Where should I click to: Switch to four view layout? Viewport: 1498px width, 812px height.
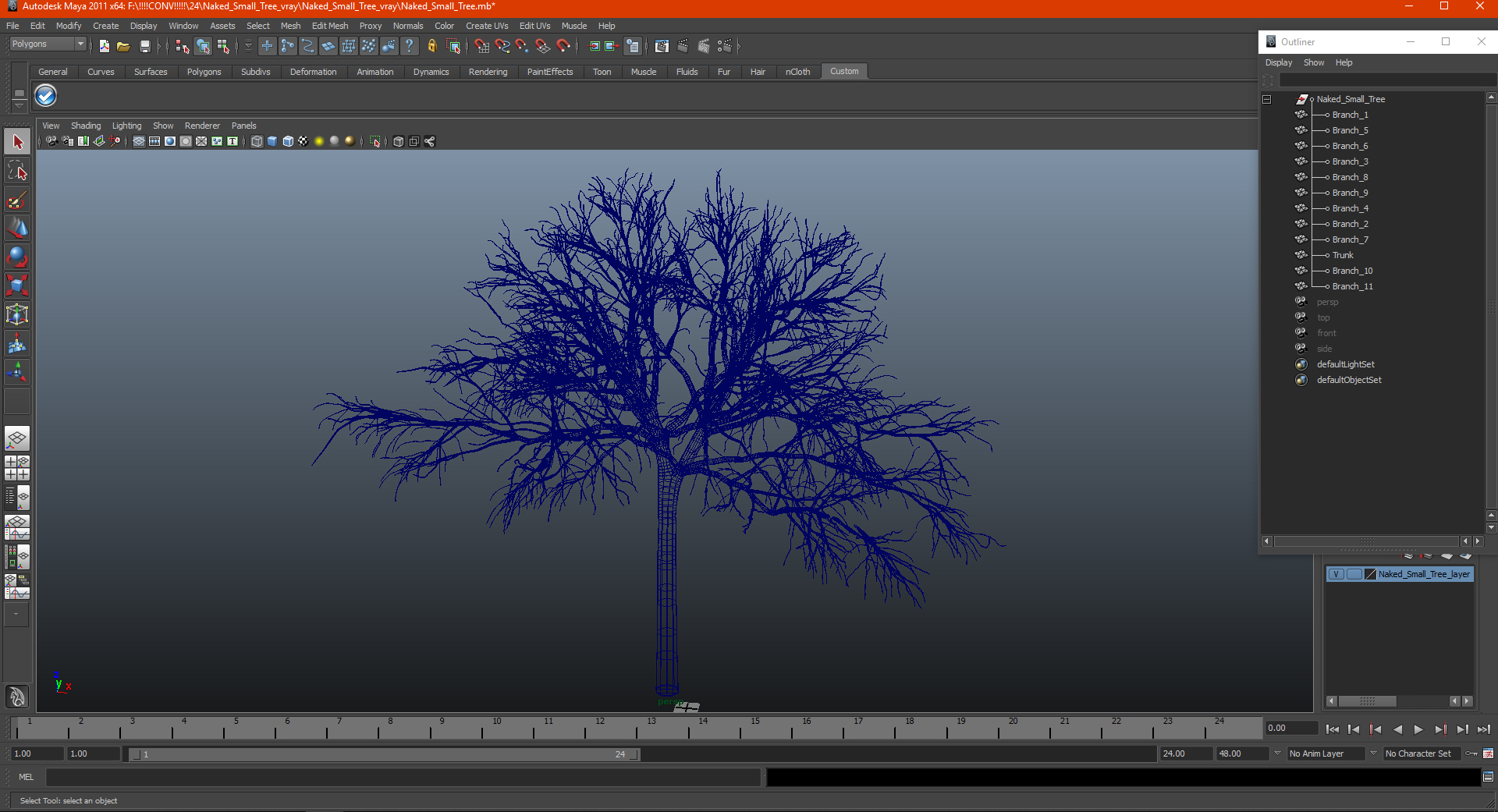17,468
